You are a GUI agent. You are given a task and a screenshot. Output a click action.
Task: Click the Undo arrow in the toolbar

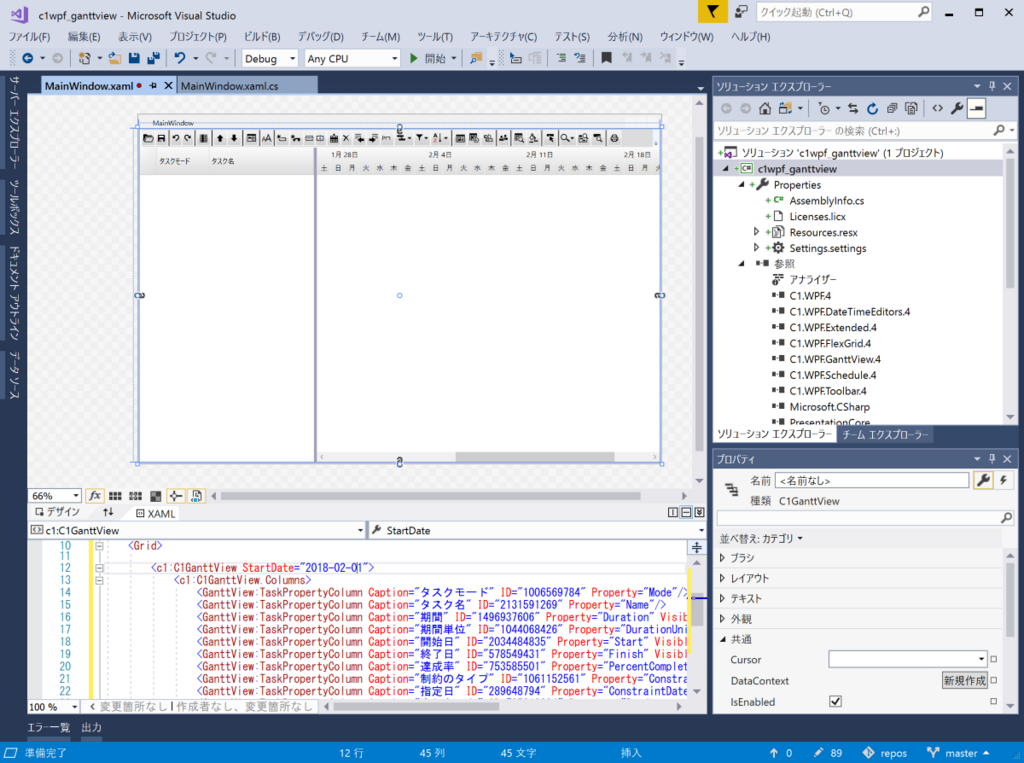180,58
